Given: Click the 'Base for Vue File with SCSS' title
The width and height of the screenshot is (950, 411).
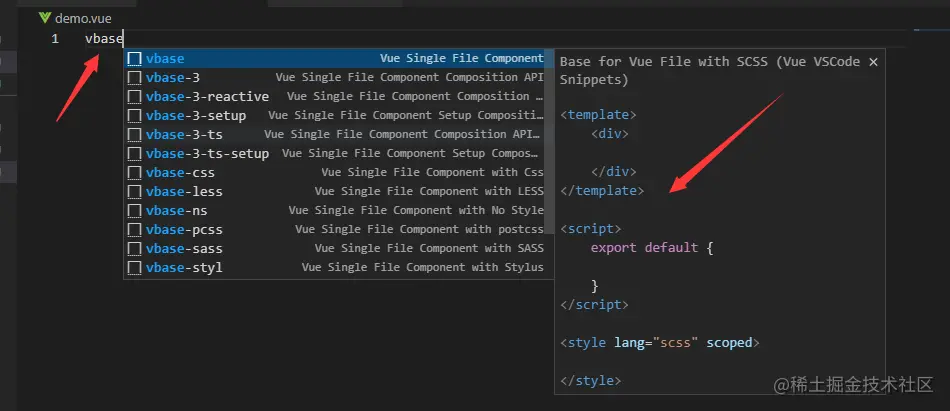Looking at the screenshot, I should click(709, 70).
